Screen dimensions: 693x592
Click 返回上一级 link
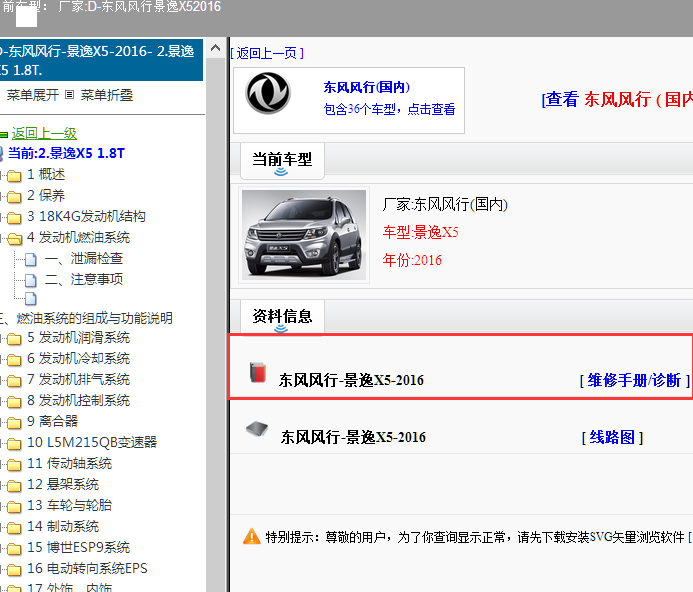[x=44, y=133]
